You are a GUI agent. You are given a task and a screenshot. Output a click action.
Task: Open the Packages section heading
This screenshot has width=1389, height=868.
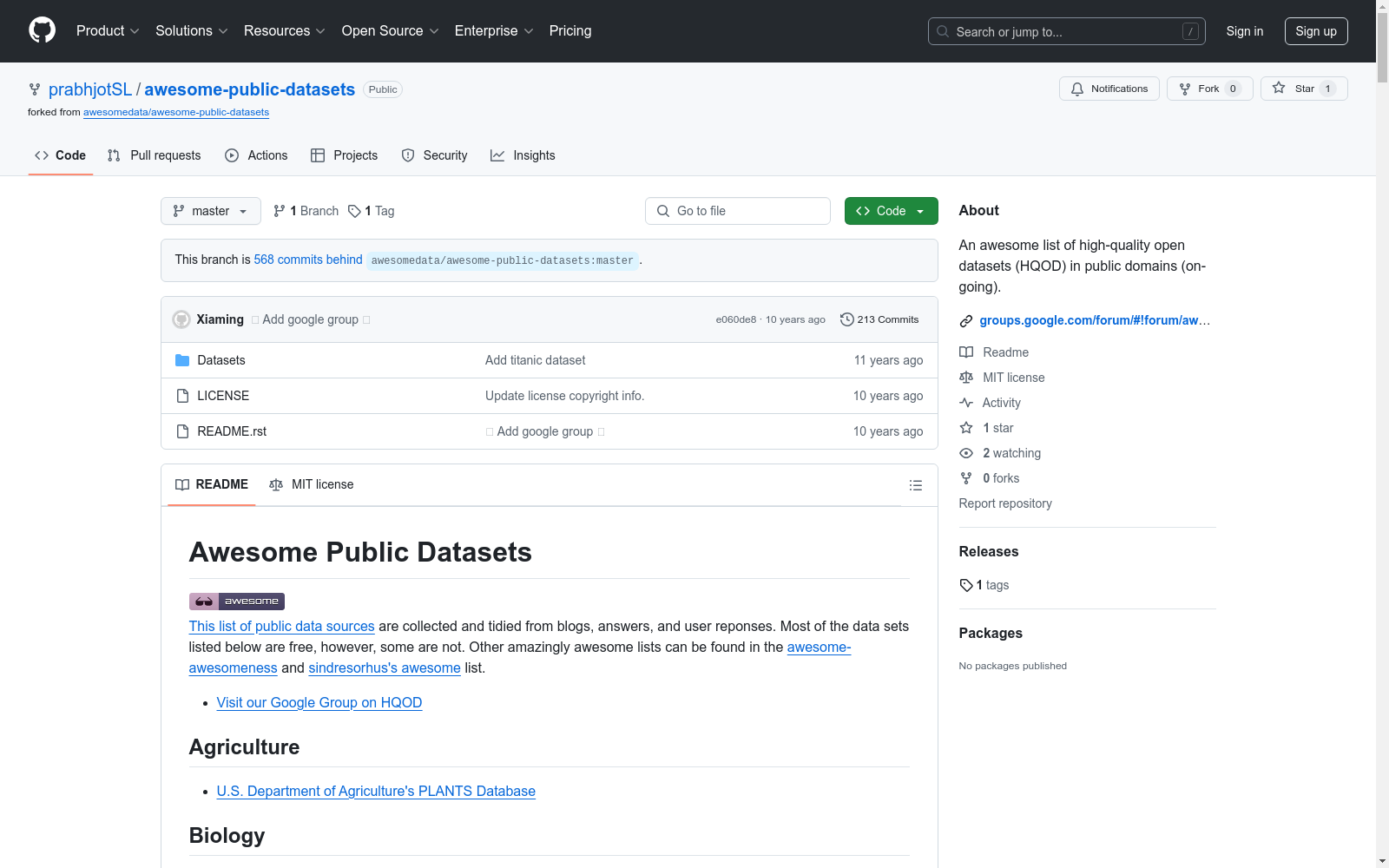991,633
